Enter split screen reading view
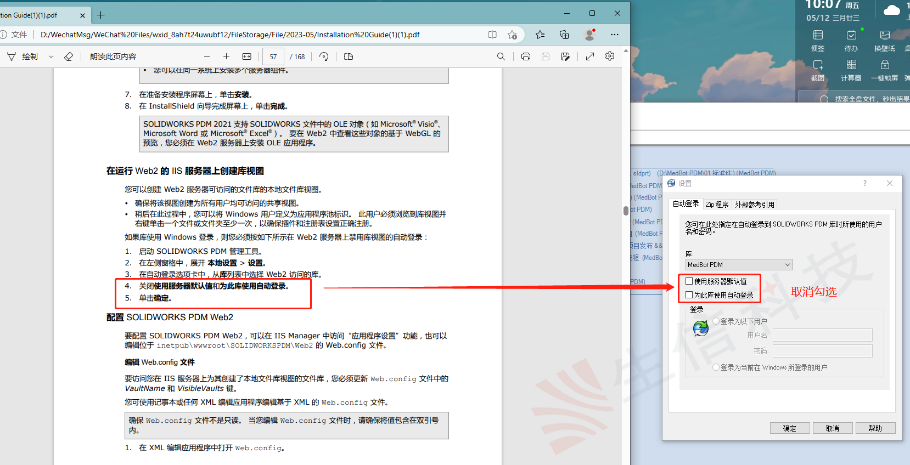 (493, 35)
